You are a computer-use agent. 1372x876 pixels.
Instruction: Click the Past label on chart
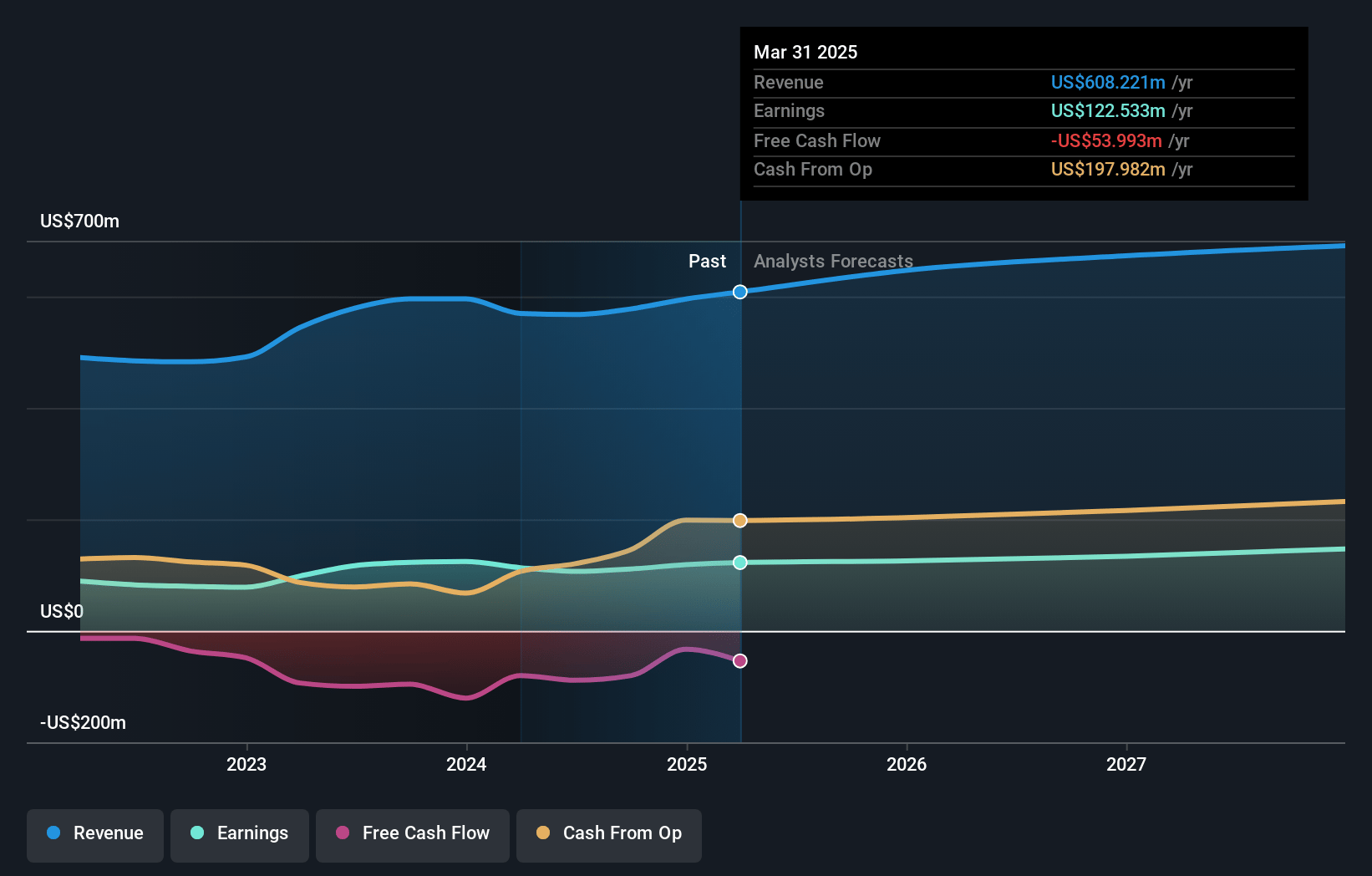707,262
